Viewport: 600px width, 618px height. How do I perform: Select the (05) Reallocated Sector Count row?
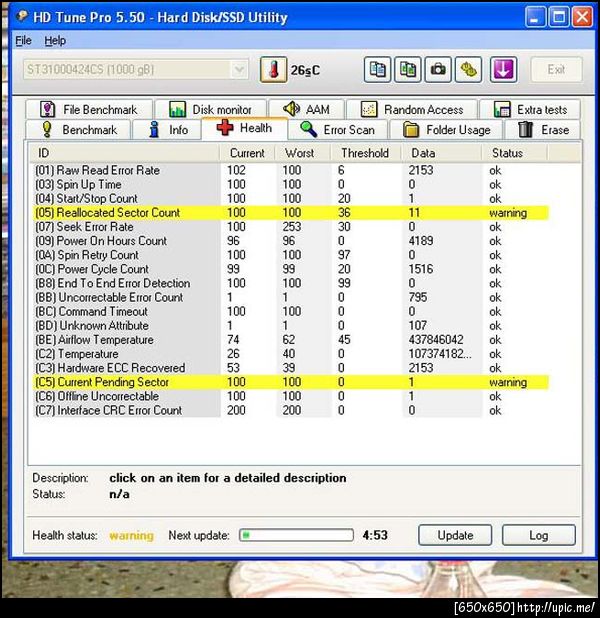click(x=289, y=213)
